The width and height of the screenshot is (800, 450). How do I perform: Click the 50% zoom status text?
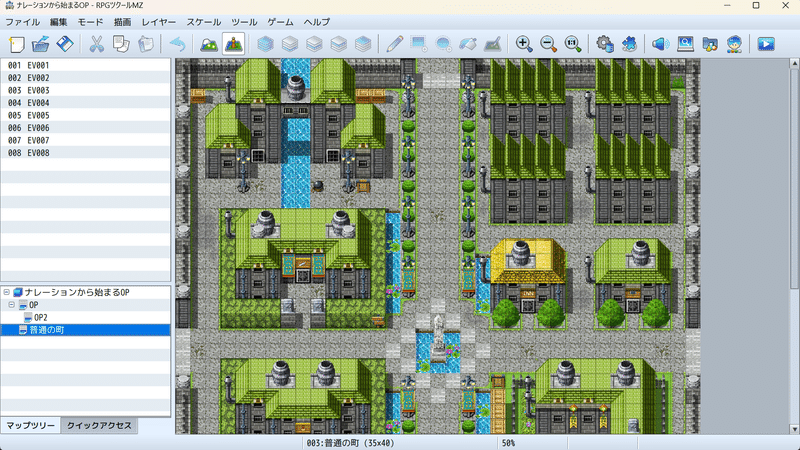tap(508, 443)
